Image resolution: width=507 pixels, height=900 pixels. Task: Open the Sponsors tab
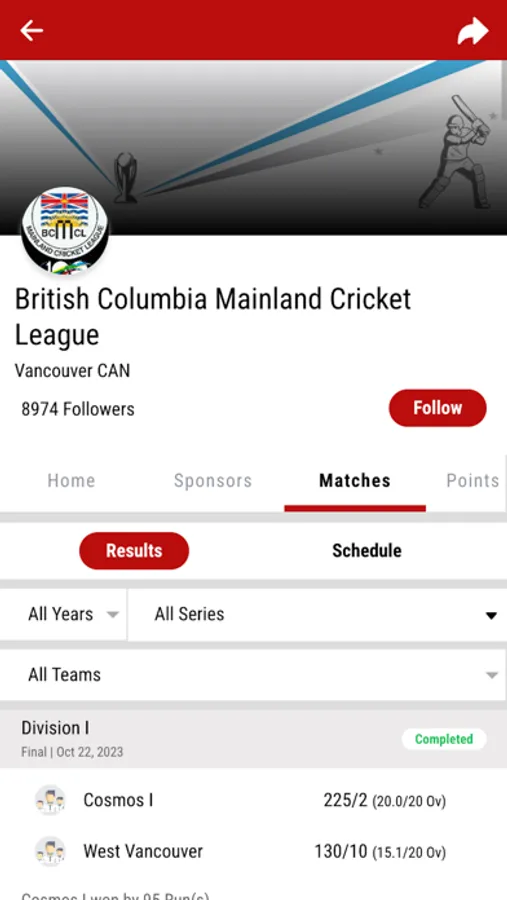click(213, 480)
